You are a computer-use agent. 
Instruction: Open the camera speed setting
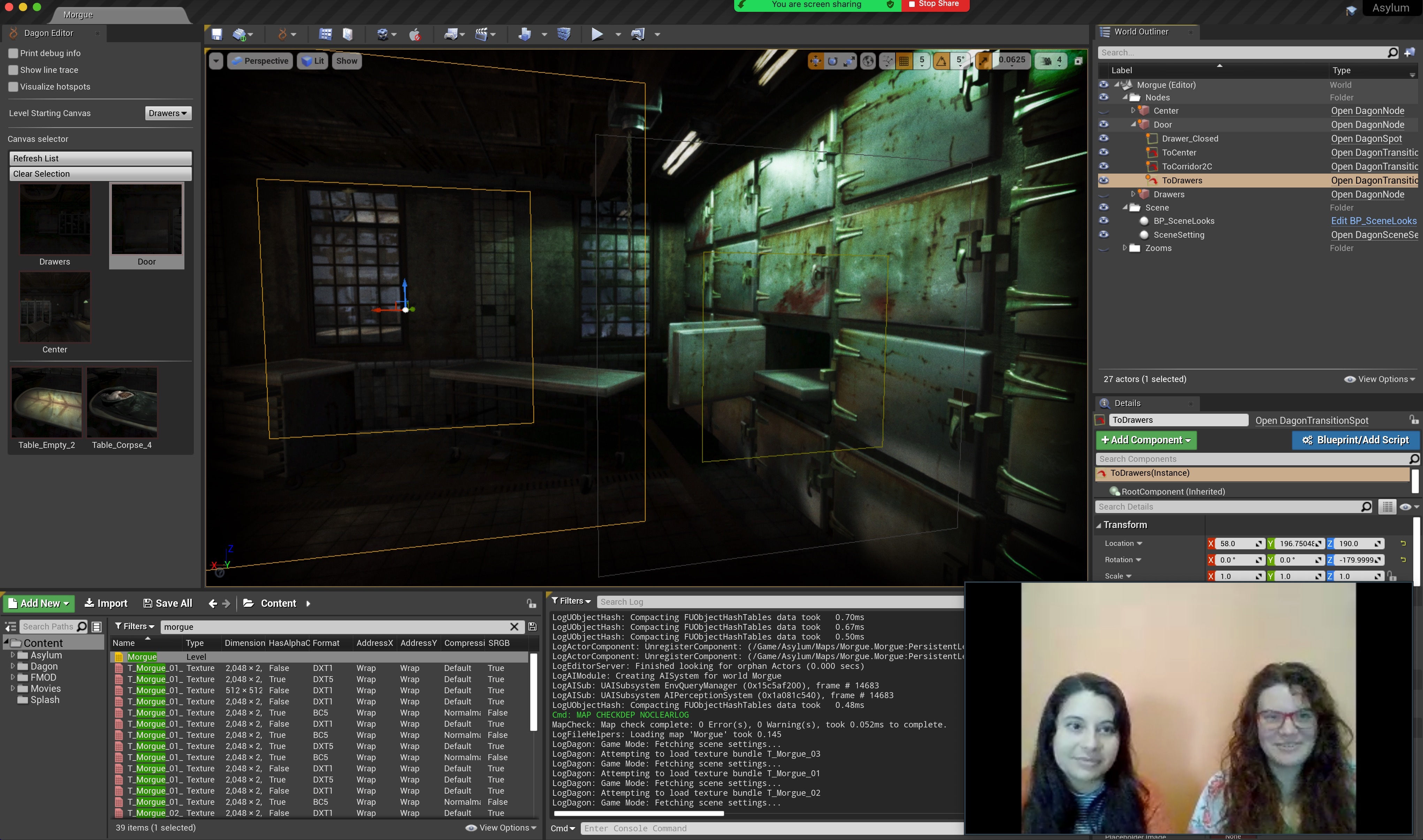pos(1051,61)
